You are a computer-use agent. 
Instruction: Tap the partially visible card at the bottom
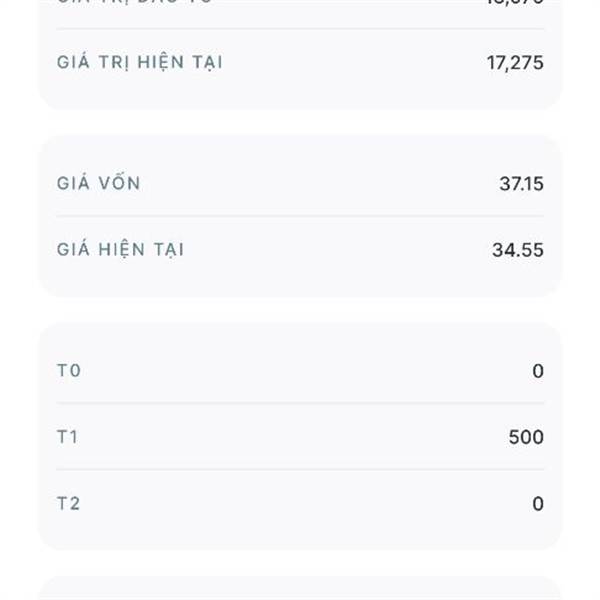[x=300, y=588]
